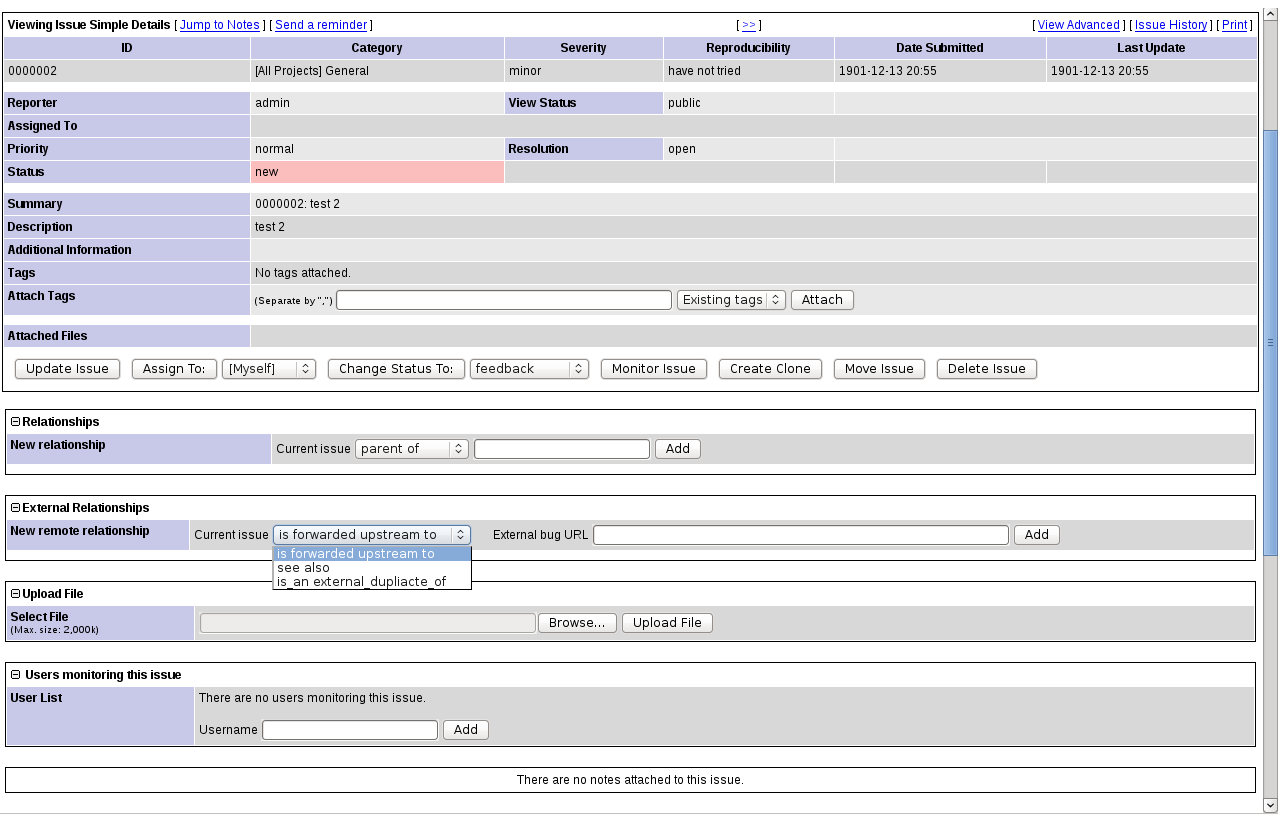The height and width of the screenshot is (824, 1280).
Task: Click the External bug URL field
Action: click(x=800, y=535)
